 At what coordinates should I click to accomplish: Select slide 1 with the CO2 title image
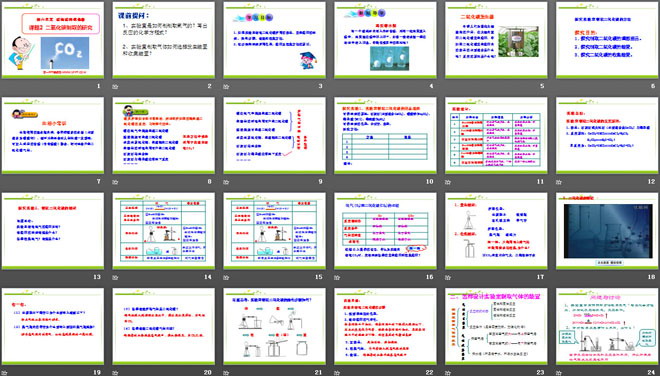tap(53, 40)
